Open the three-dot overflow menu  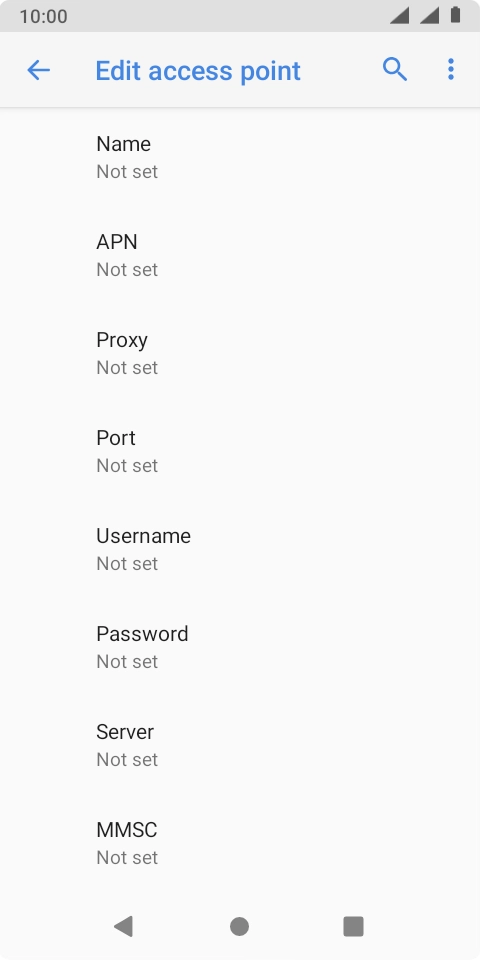[451, 70]
